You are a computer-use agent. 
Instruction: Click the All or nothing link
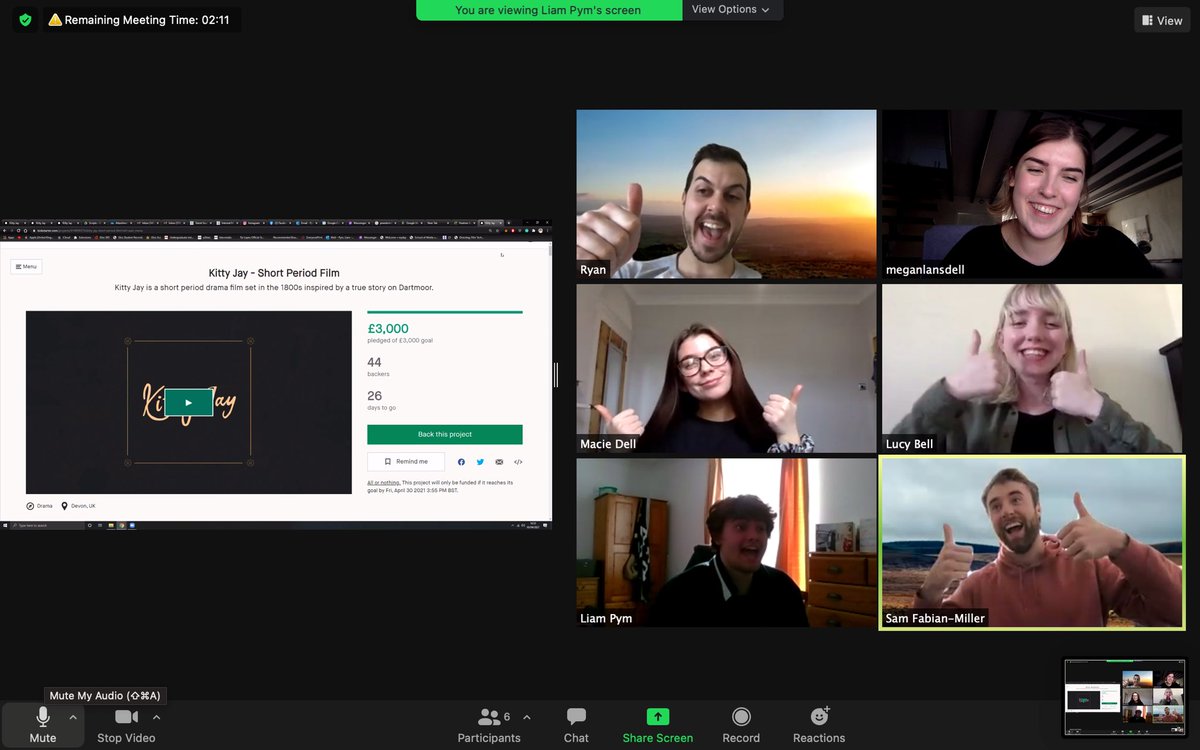(383, 482)
